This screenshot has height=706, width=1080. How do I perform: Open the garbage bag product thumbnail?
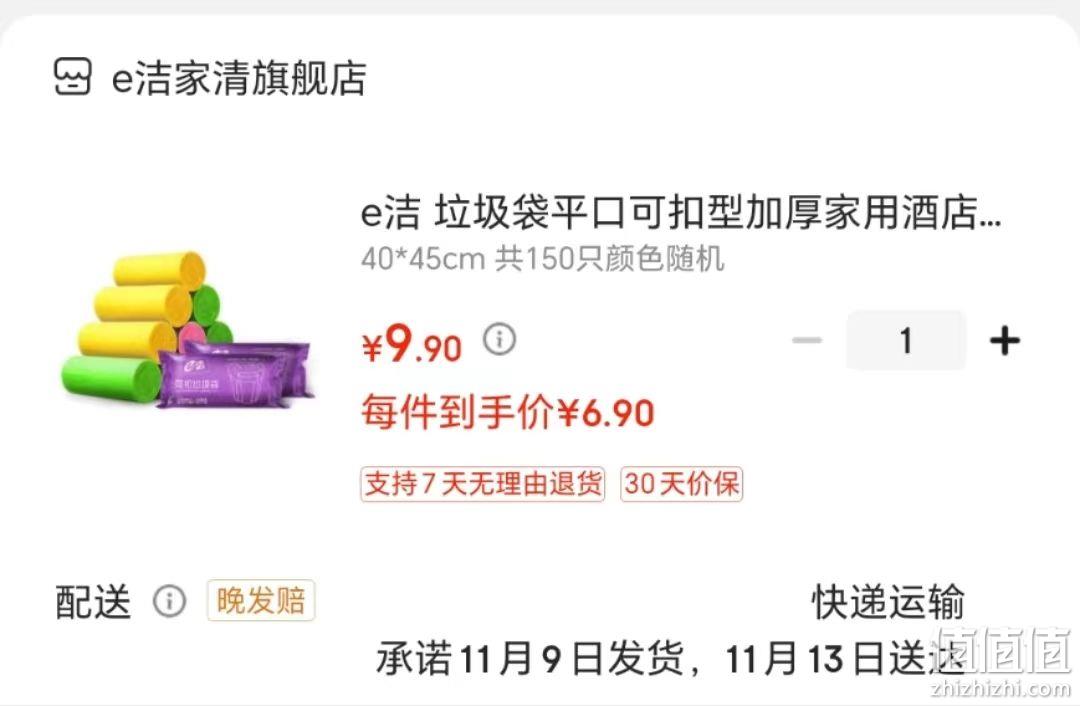click(x=186, y=331)
